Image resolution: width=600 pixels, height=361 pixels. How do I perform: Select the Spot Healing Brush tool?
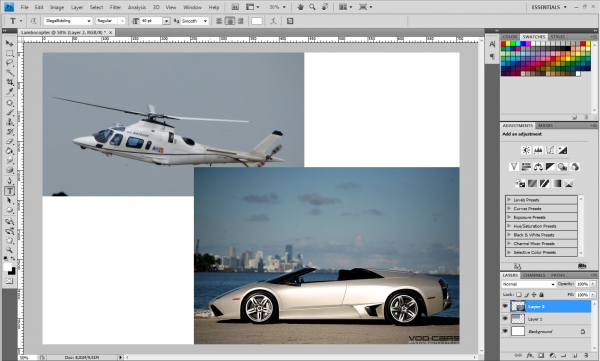(9, 103)
